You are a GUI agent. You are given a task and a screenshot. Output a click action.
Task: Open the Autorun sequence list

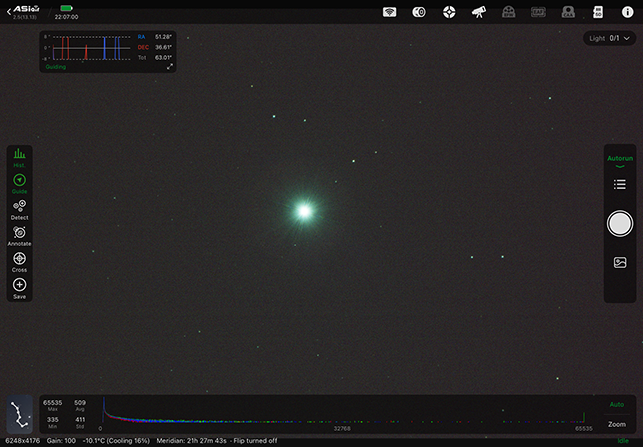[x=620, y=185]
